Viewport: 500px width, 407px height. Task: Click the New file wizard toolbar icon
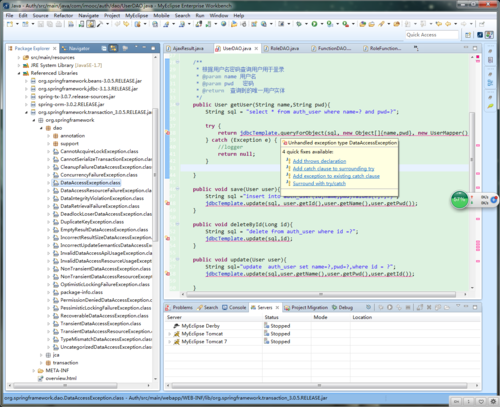[10, 24]
